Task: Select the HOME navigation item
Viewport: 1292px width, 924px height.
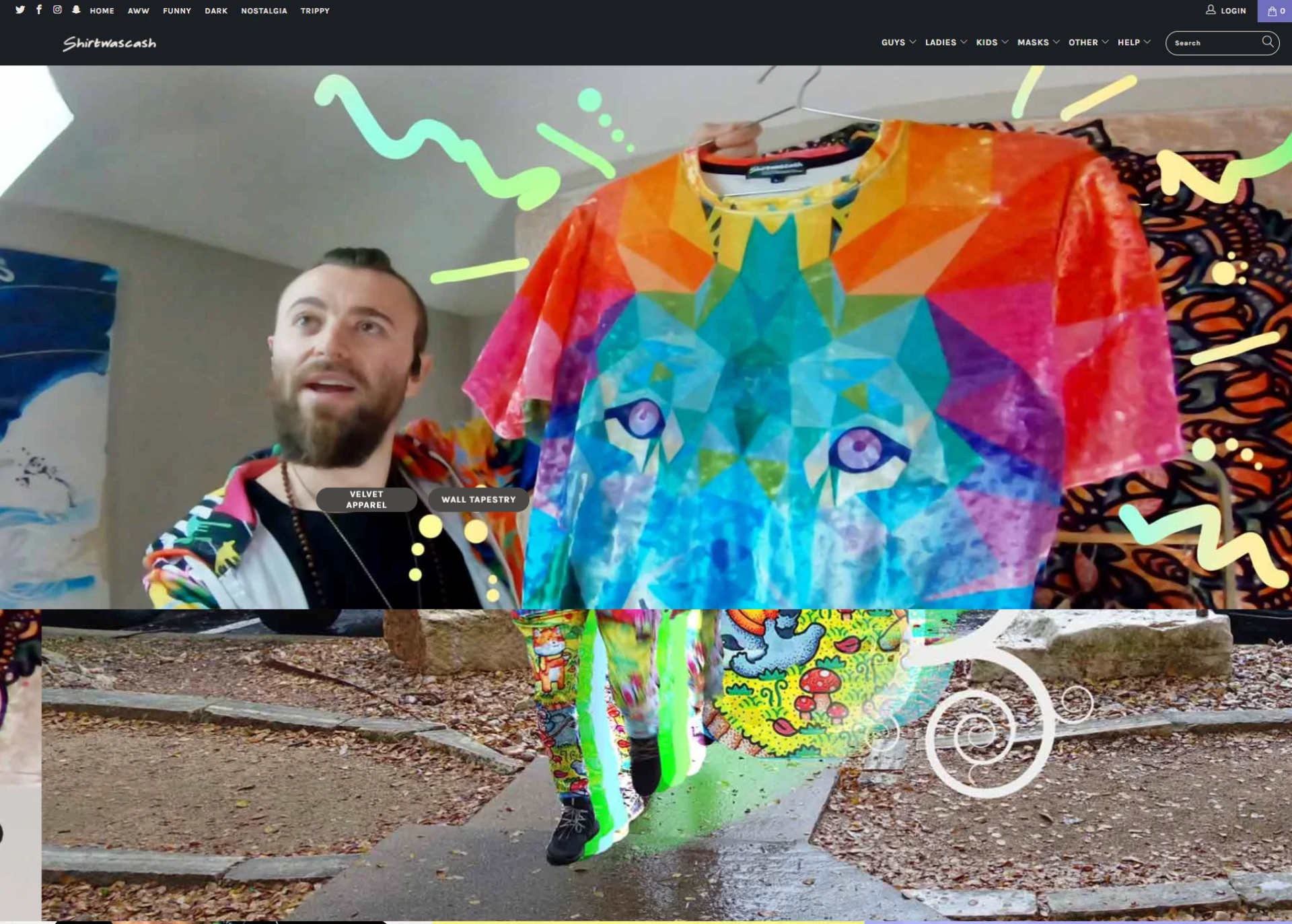Action: point(102,10)
